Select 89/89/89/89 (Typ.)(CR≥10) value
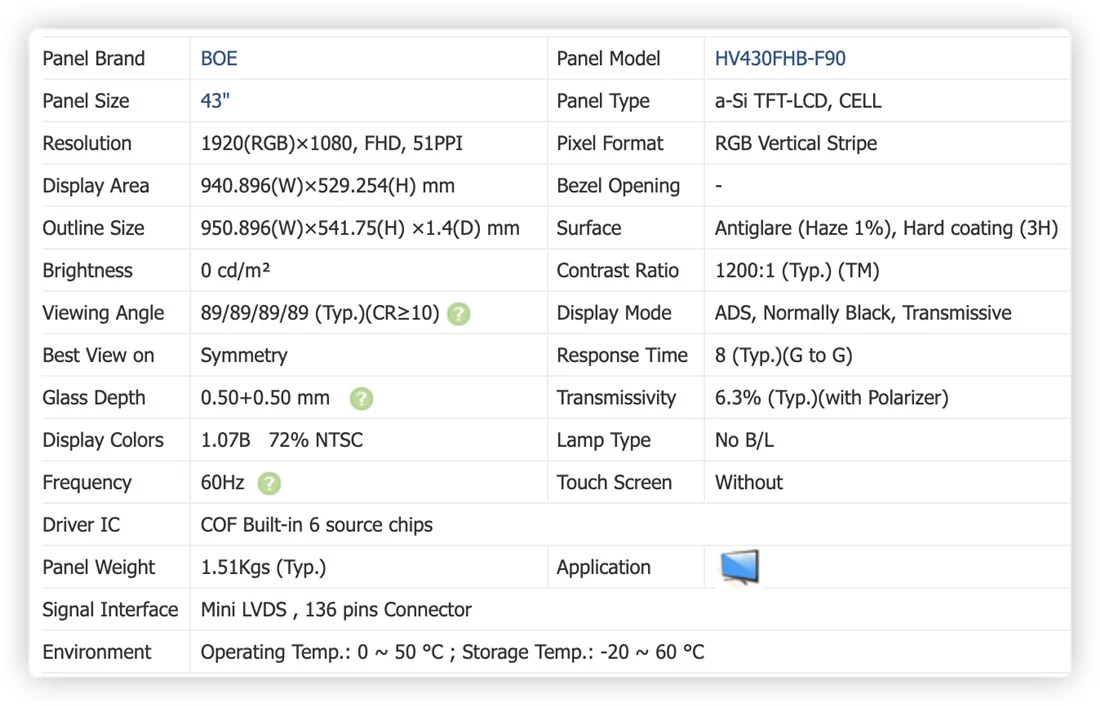The width and height of the screenshot is (1100, 706). click(x=320, y=312)
